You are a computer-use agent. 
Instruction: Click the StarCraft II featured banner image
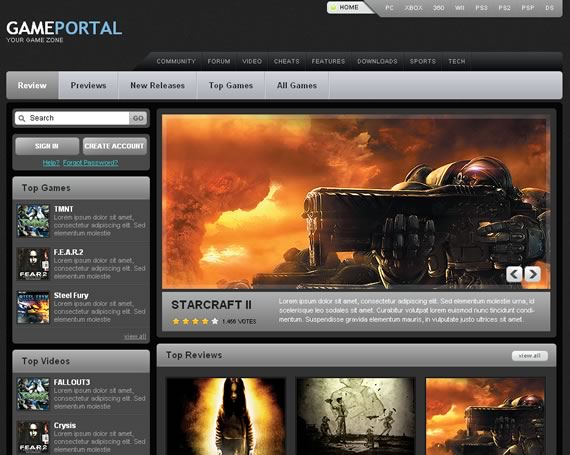pos(356,202)
